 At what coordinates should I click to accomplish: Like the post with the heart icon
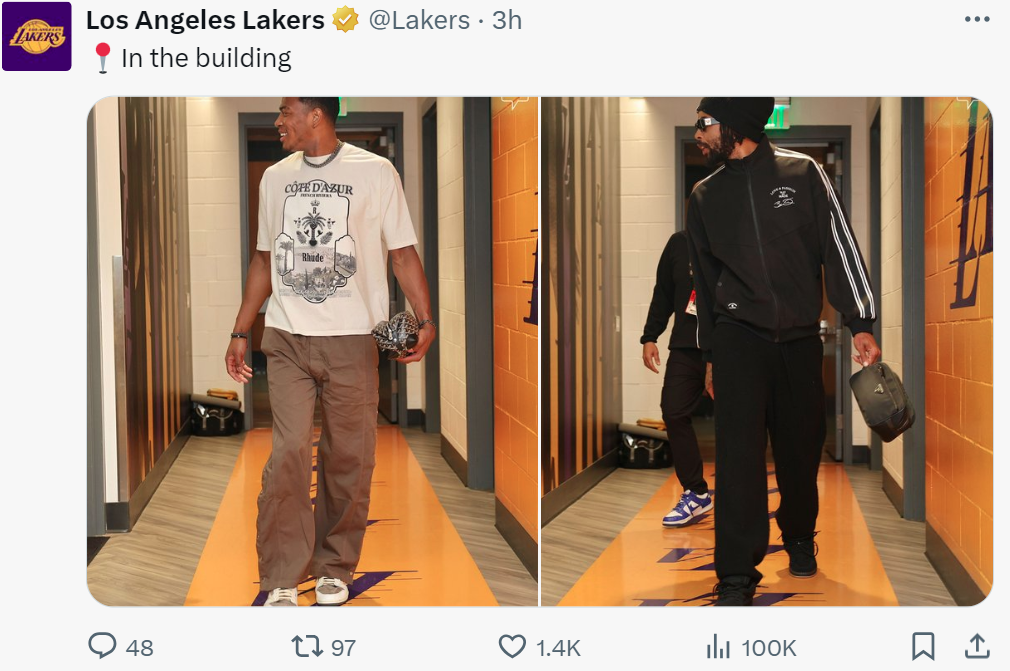click(512, 646)
